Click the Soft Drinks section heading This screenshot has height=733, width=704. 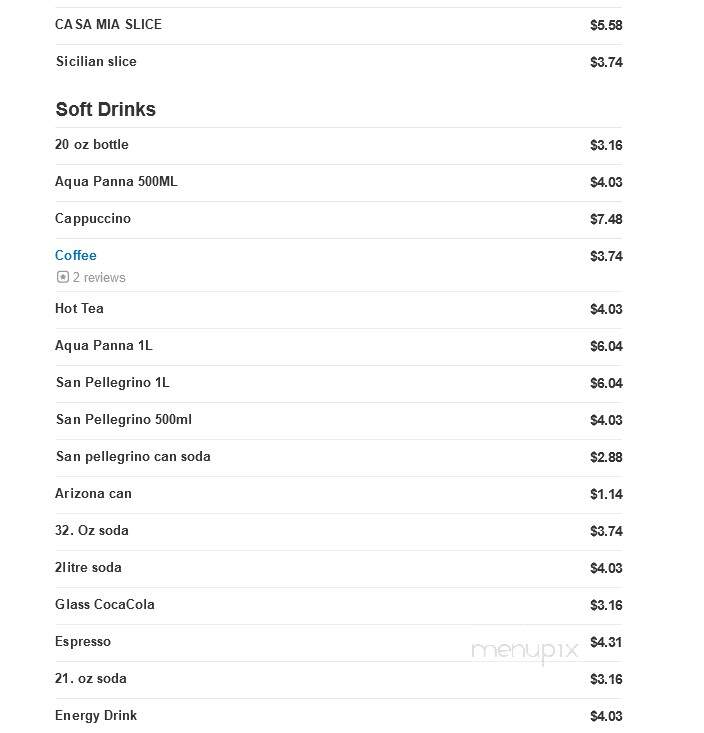tap(106, 109)
